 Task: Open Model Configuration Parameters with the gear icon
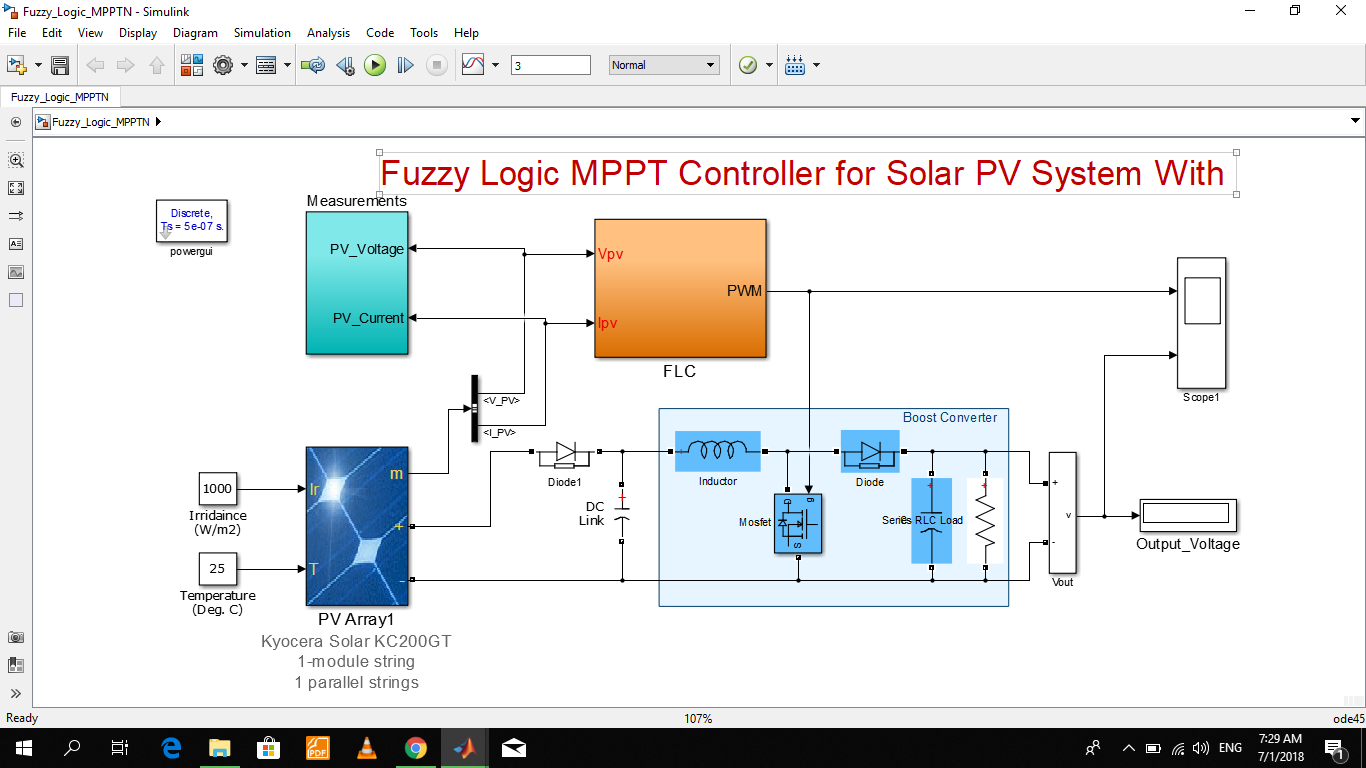pyautogui.click(x=223, y=65)
